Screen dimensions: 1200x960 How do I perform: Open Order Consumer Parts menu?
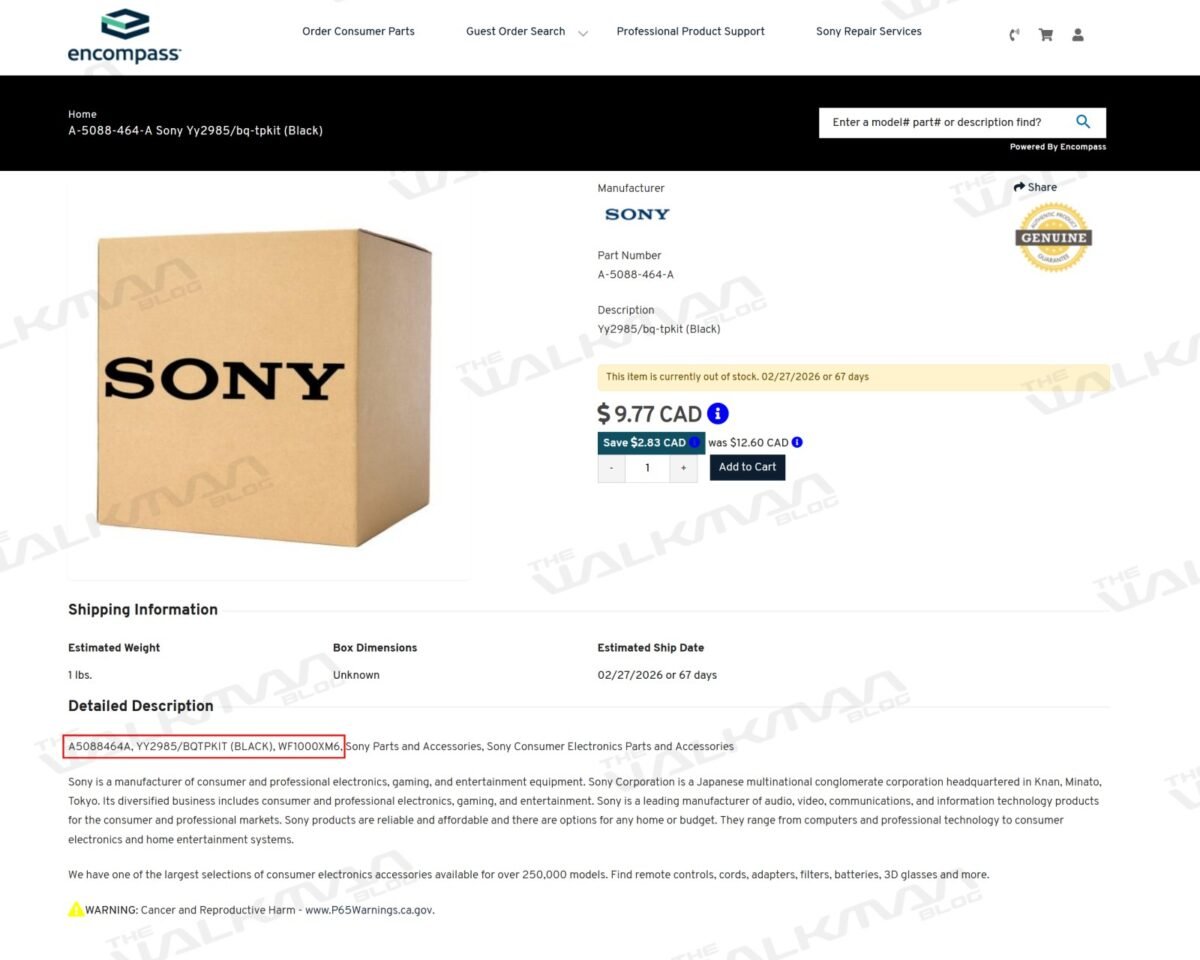click(x=358, y=32)
